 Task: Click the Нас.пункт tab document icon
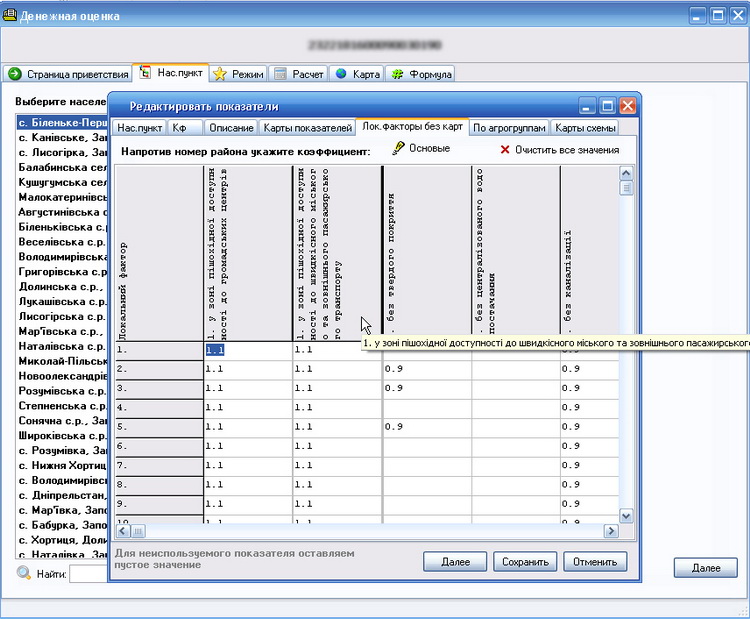coord(145,72)
